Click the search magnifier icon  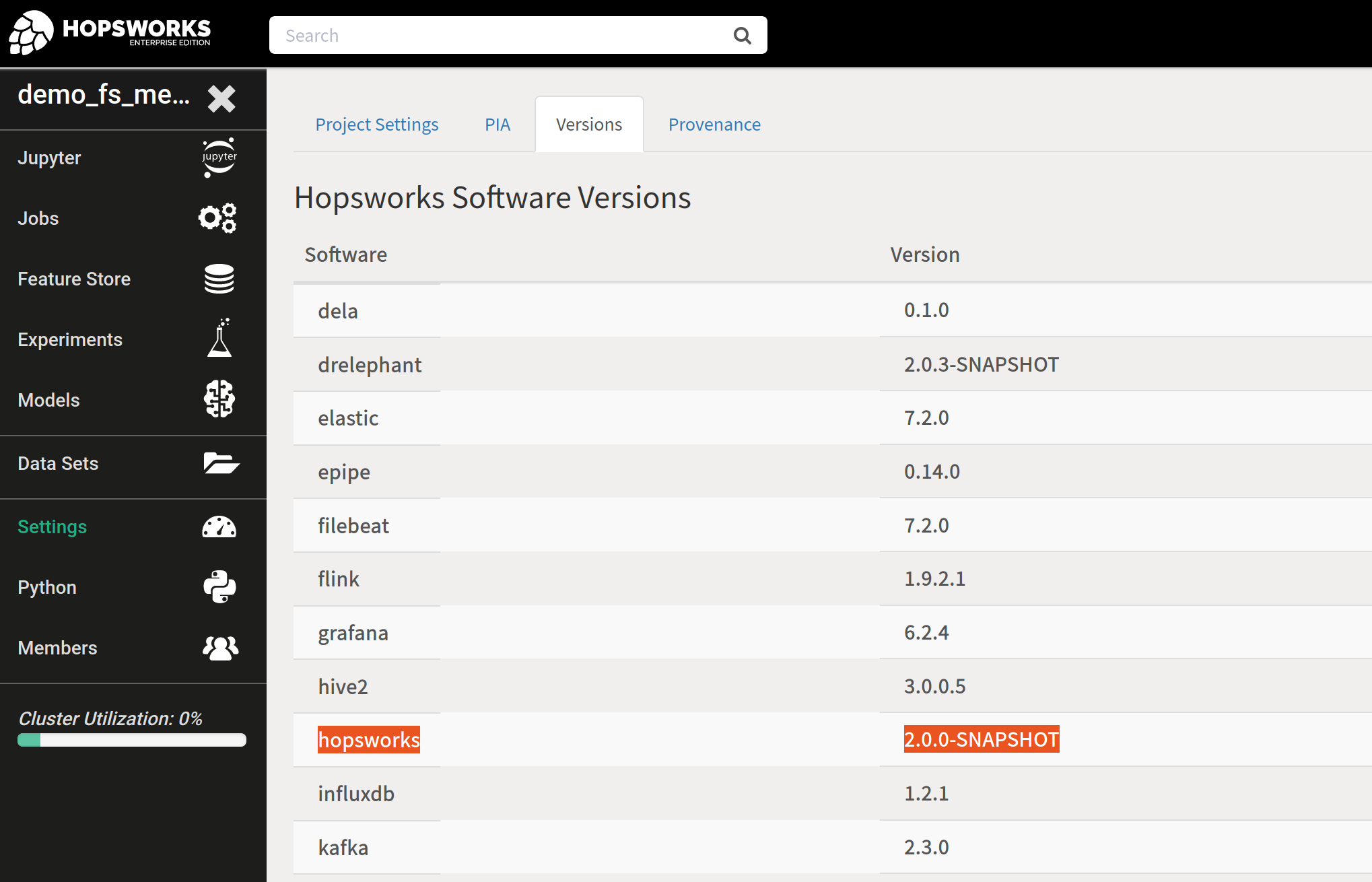click(742, 36)
